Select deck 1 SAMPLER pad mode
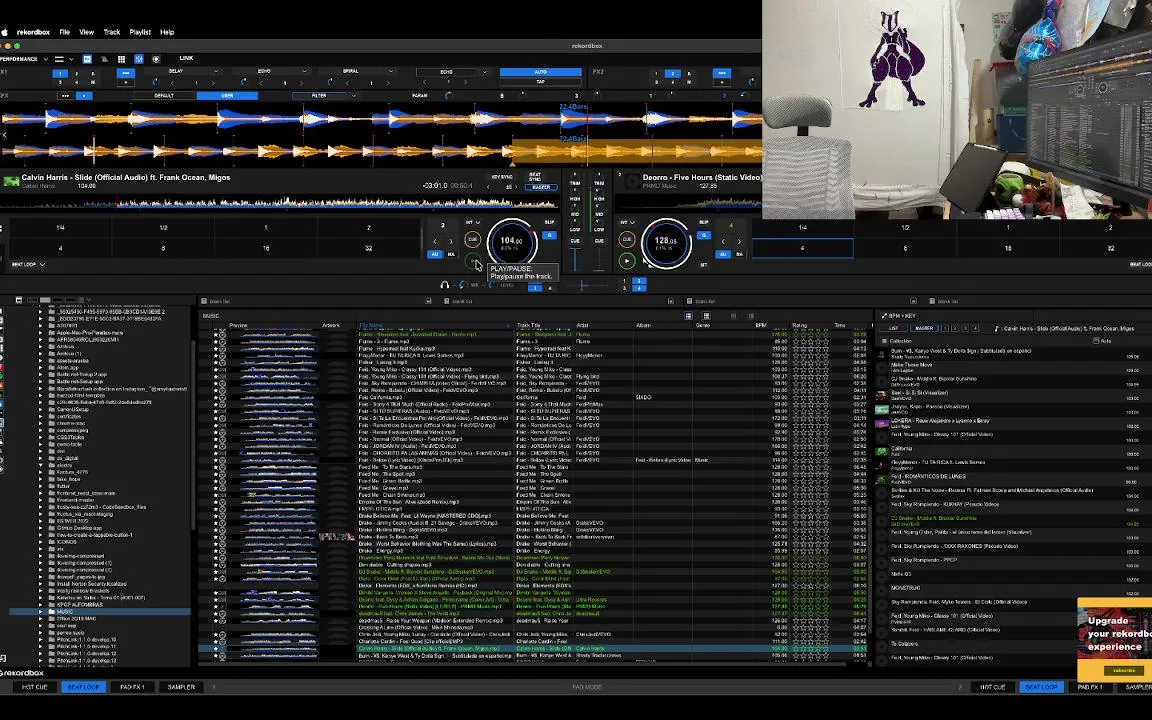 tap(181, 687)
